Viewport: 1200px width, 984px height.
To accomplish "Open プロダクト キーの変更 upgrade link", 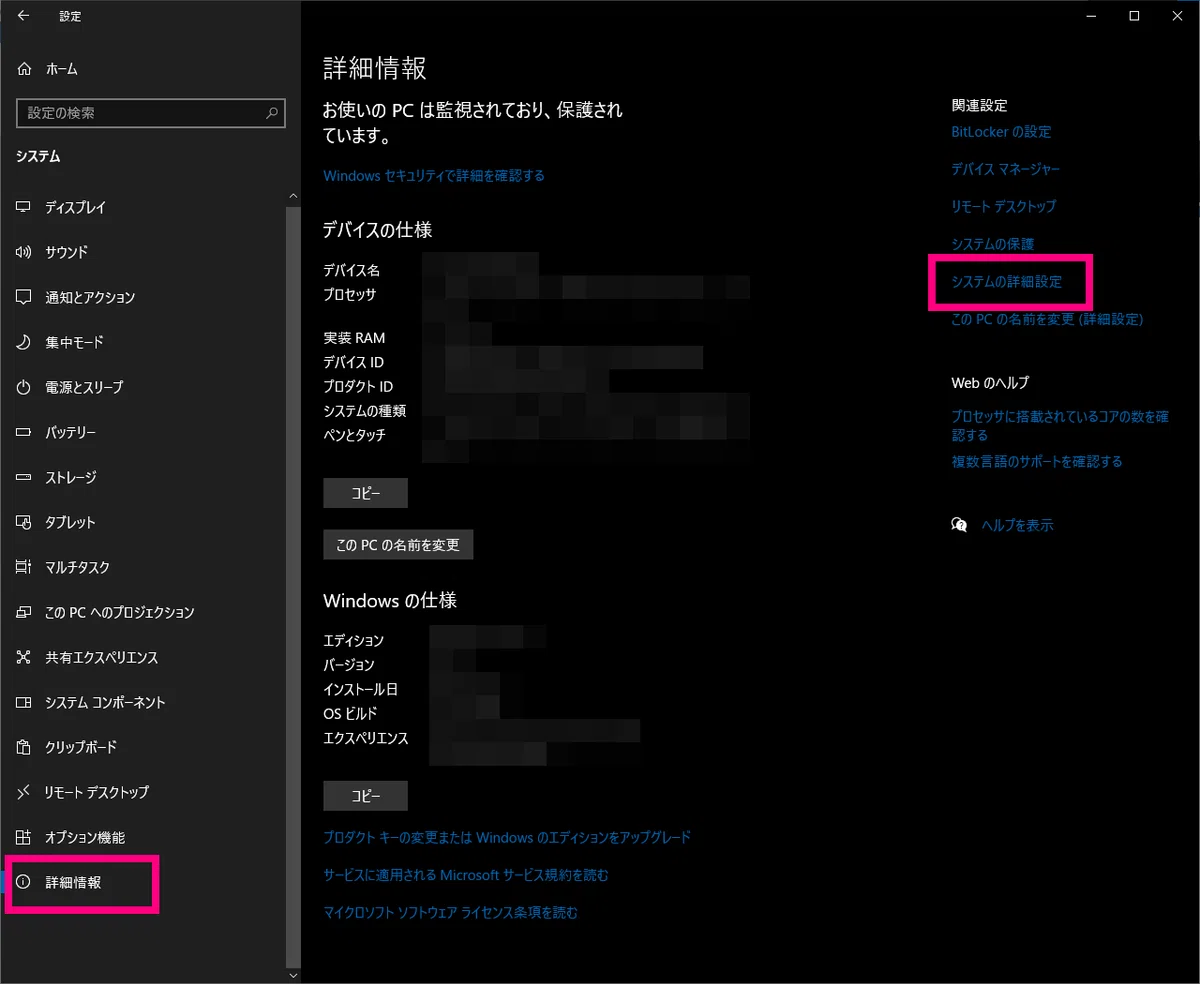I will (507, 837).
